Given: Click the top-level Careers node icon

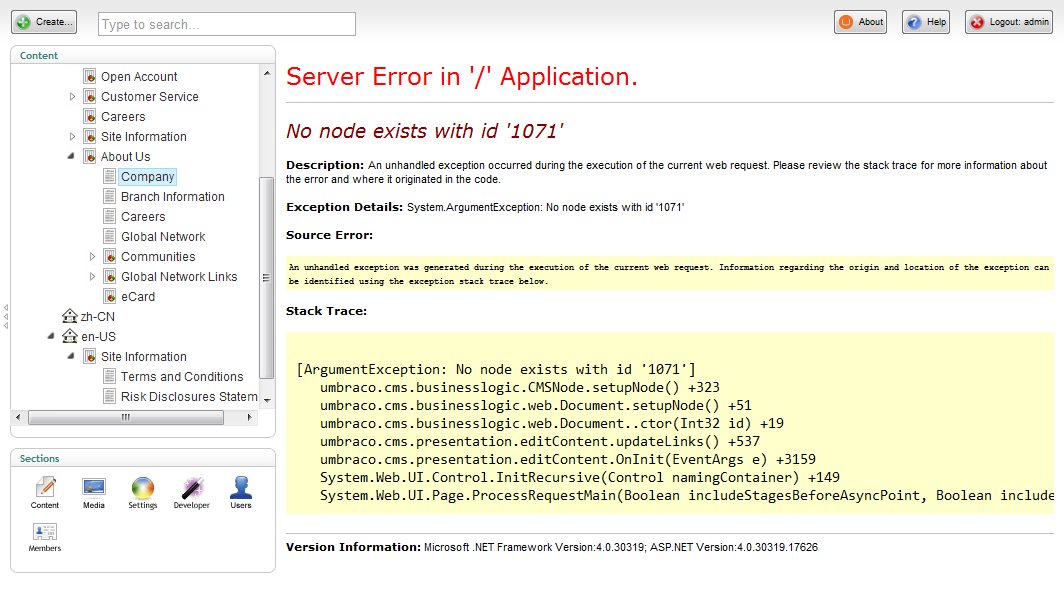Looking at the screenshot, I should (90, 117).
